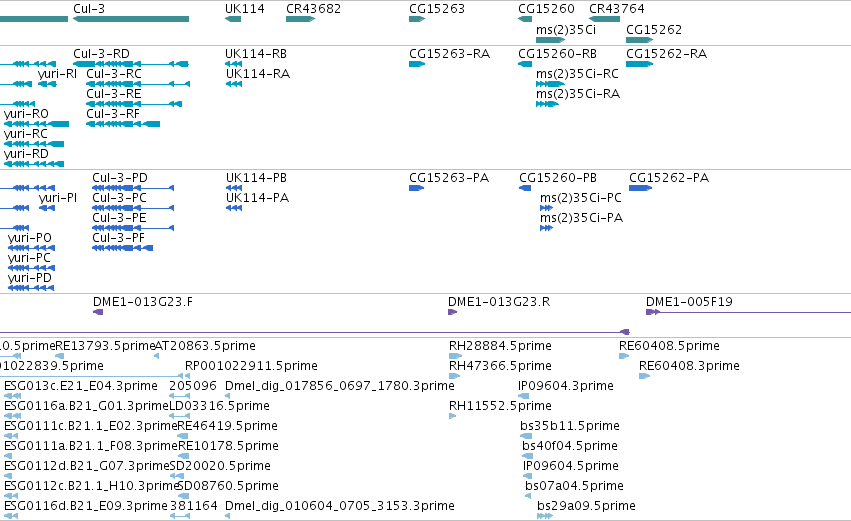Select transcript ms(2)35Ci-RC
The image size is (851, 521).
[577, 74]
